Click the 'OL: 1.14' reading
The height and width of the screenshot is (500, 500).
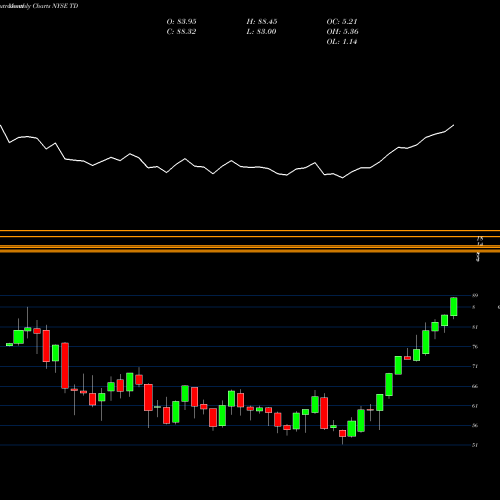click(x=342, y=42)
